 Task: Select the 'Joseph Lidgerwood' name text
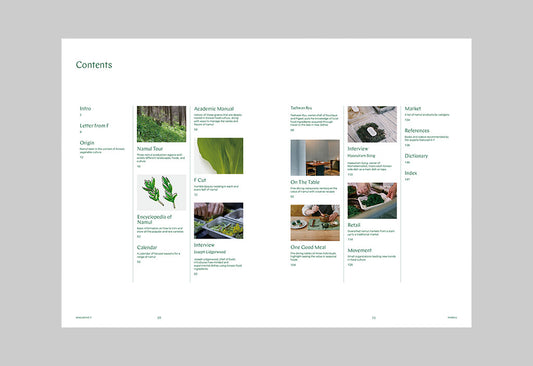[x=210, y=252]
